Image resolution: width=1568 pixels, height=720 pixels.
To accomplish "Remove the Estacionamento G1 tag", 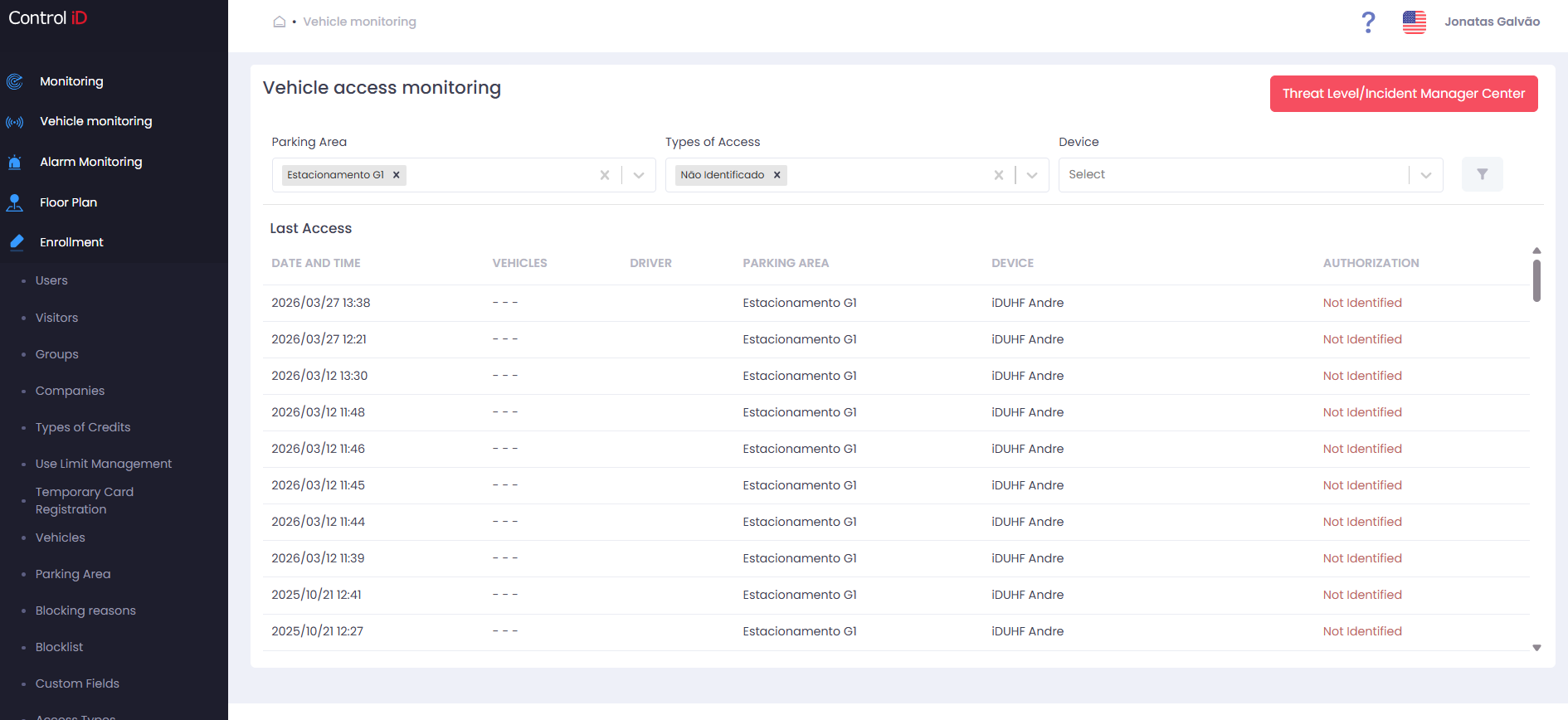I will pyautogui.click(x=397, y=175).
